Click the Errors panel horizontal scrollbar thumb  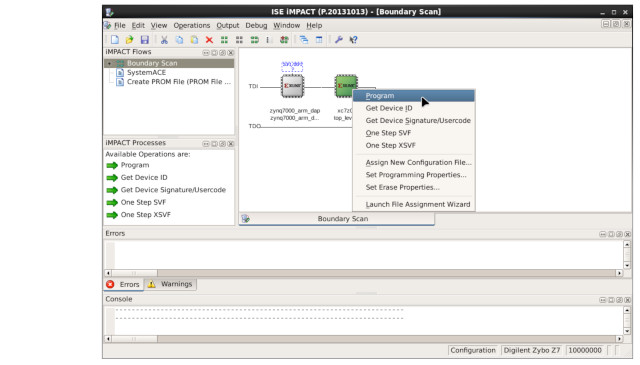click(134, 273)
